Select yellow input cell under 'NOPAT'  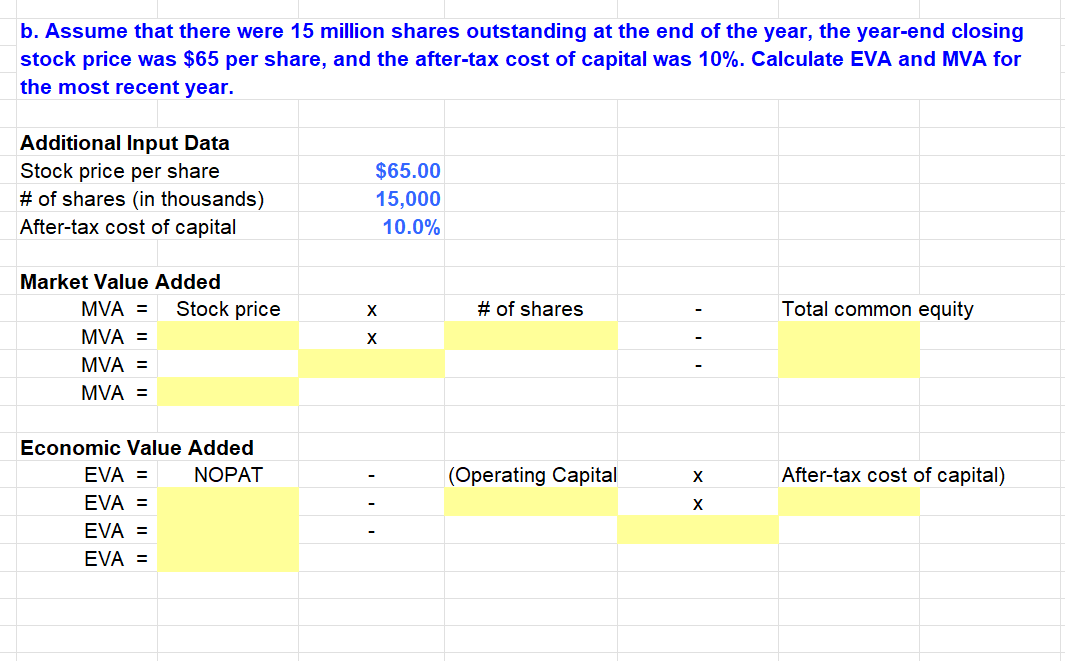click(228, 502)
